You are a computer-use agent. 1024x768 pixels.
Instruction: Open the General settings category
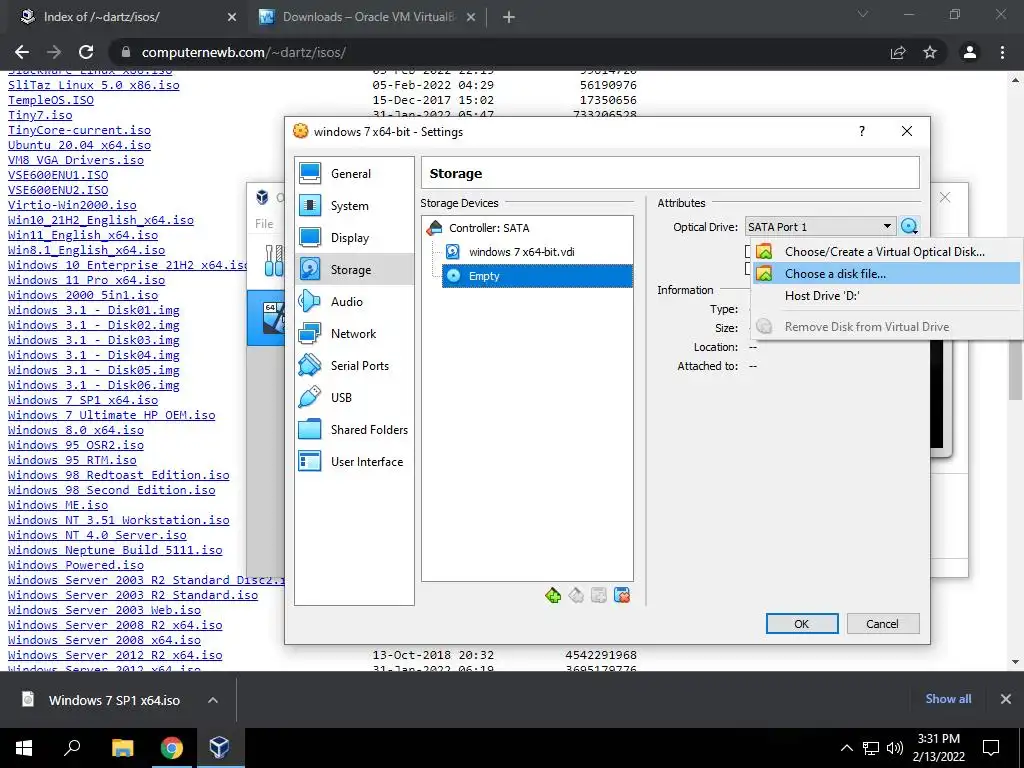354,173
